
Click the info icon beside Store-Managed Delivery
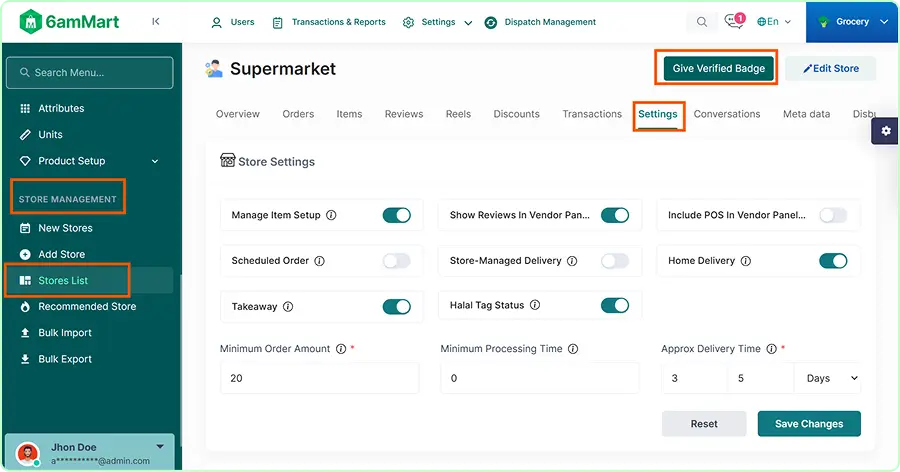click(572, 261)
